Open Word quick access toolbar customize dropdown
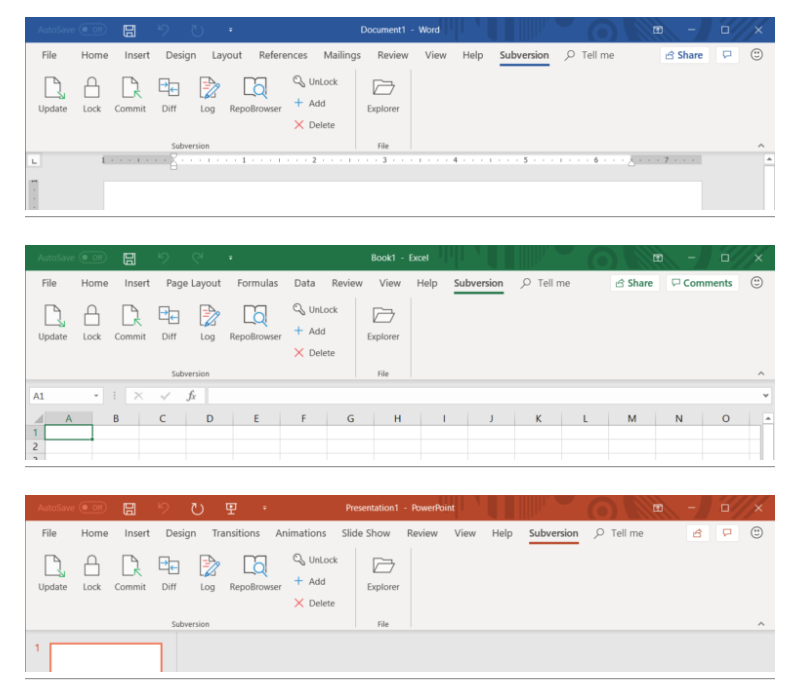812x693 pixels. pos(230,30)
